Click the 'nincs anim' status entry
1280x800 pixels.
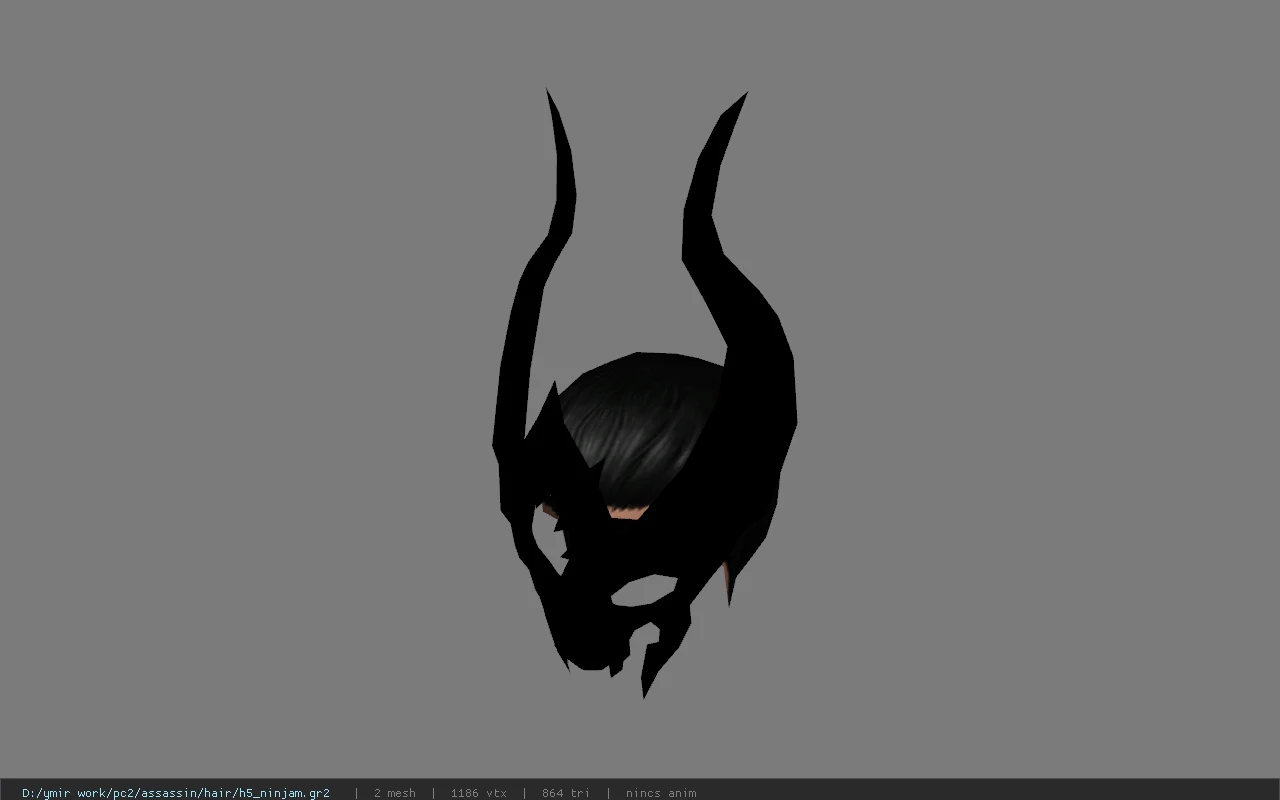661,793
